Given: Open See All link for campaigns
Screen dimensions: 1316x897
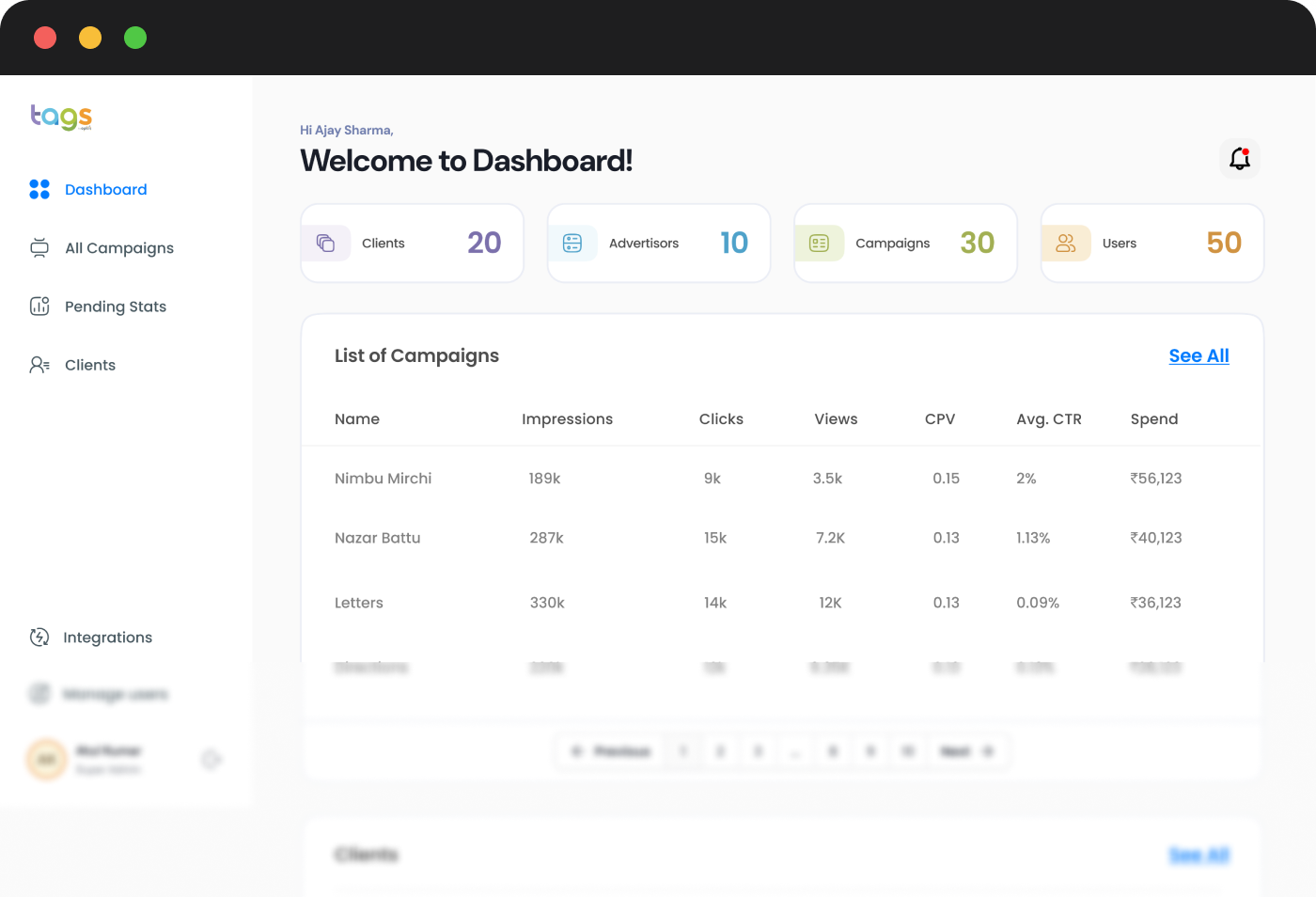Looking at the screenshot, I should [x=1198, y=356].
